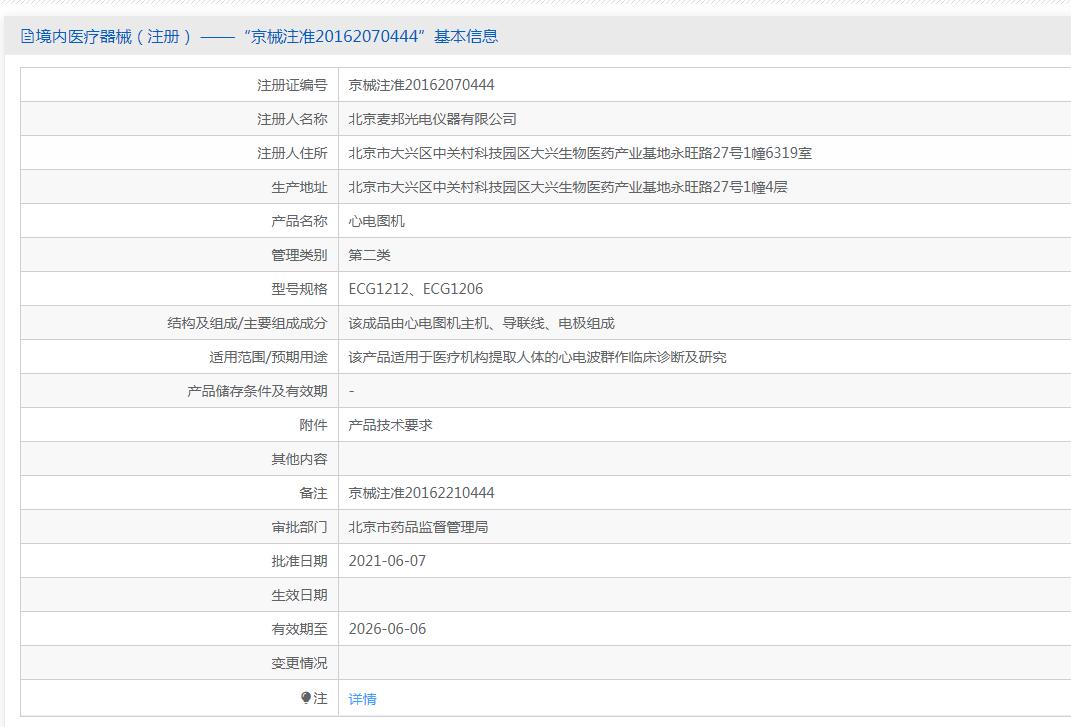Click management class value 第二类
The image size is (1071, 727).
tap(370, 255)
